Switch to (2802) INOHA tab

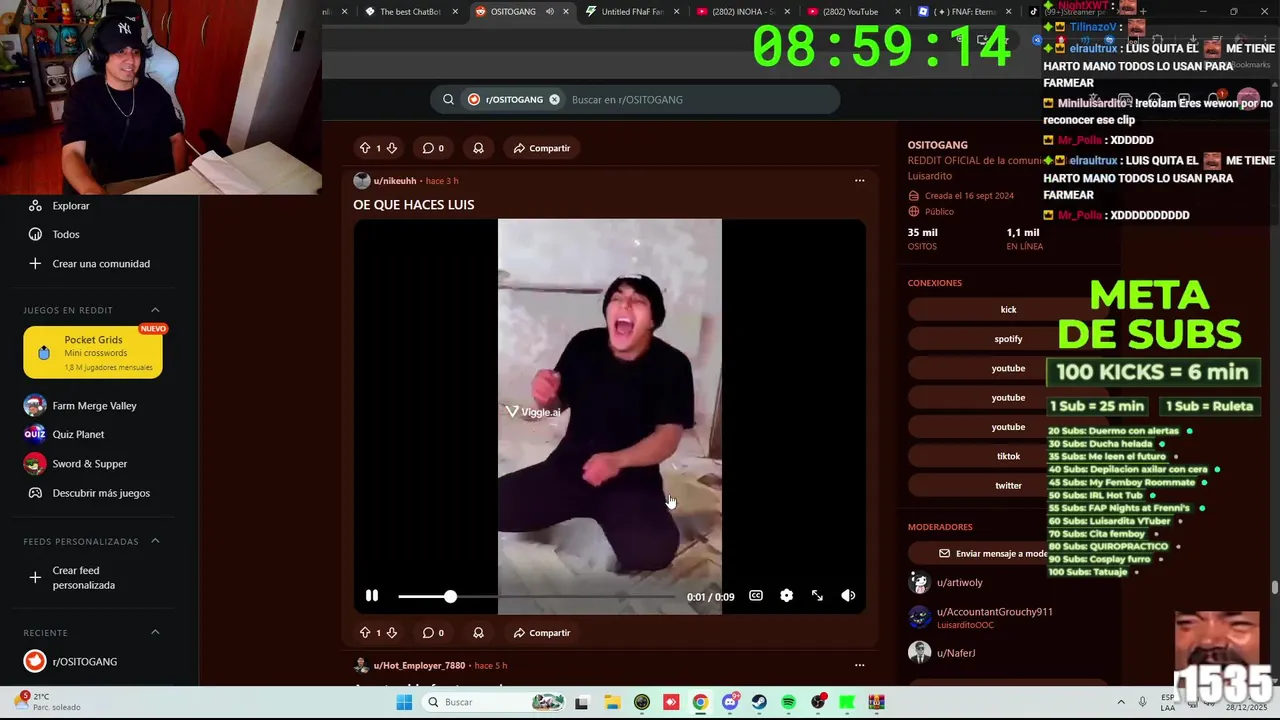click(742, 12)
